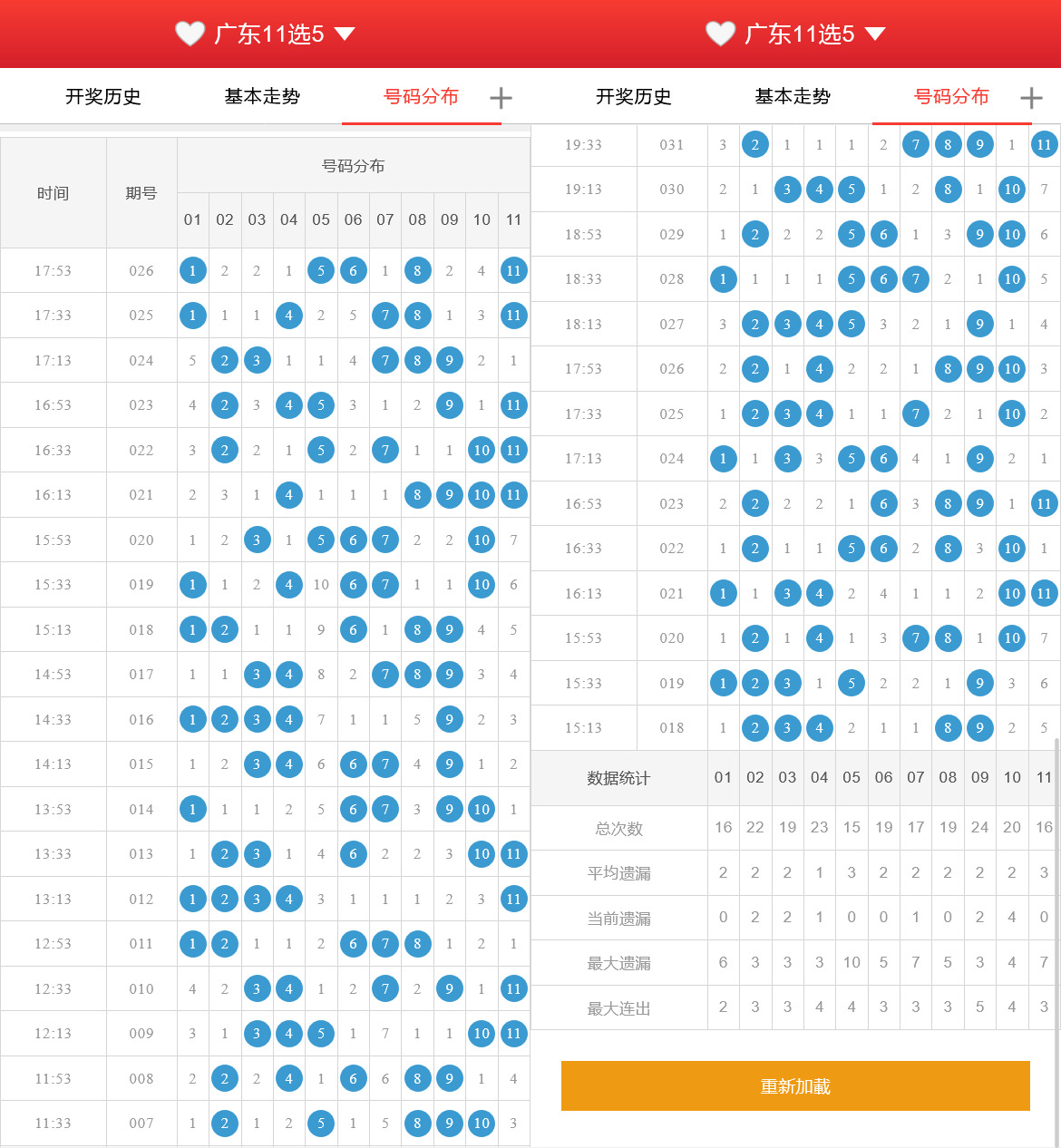Click blue ball 09 in period 018 right chart
Image resolution: width=1061 pixels, height=1148 pixels.
pos(979,728)
